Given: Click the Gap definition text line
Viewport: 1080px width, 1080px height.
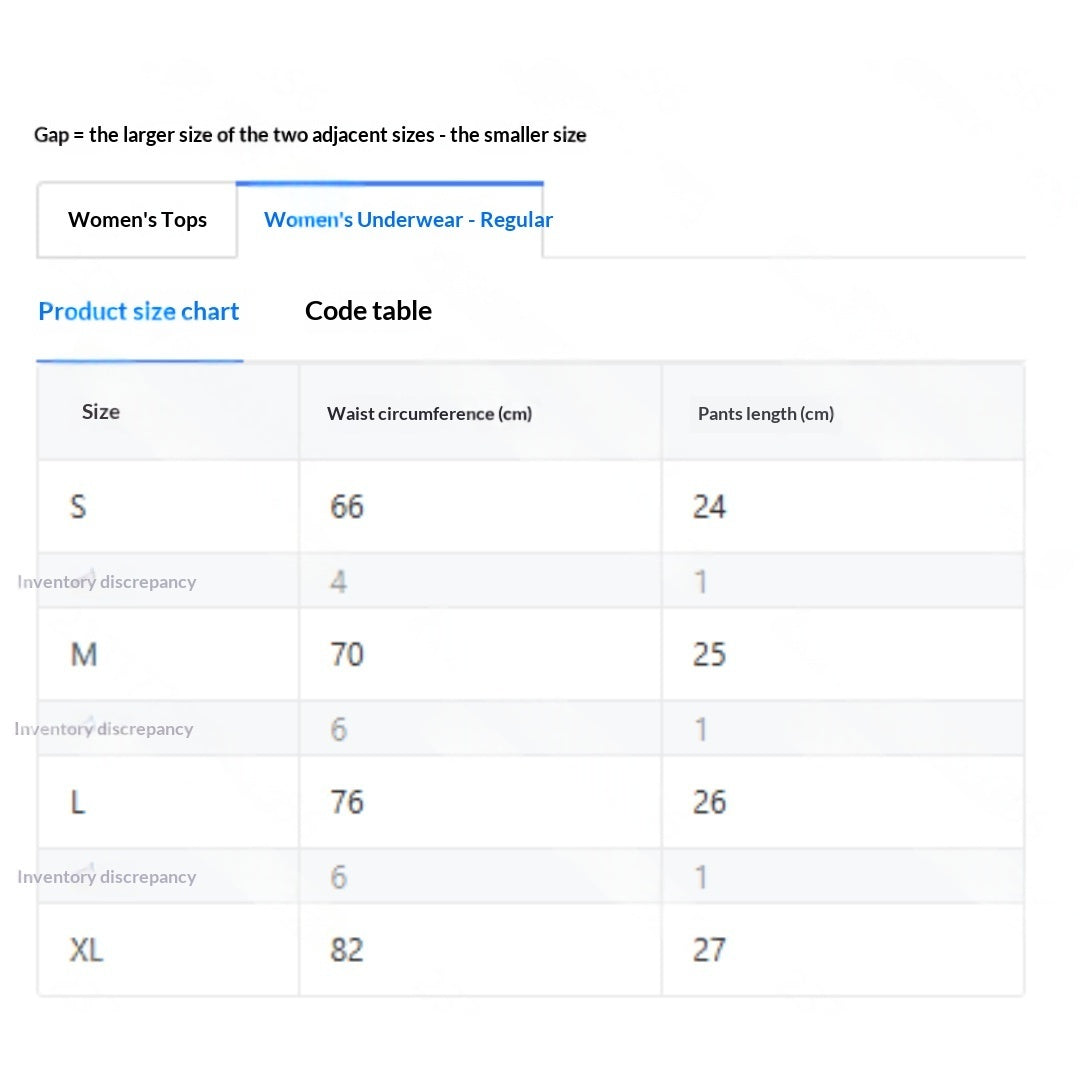Looking at the screenshot, I should pos(310,135).
